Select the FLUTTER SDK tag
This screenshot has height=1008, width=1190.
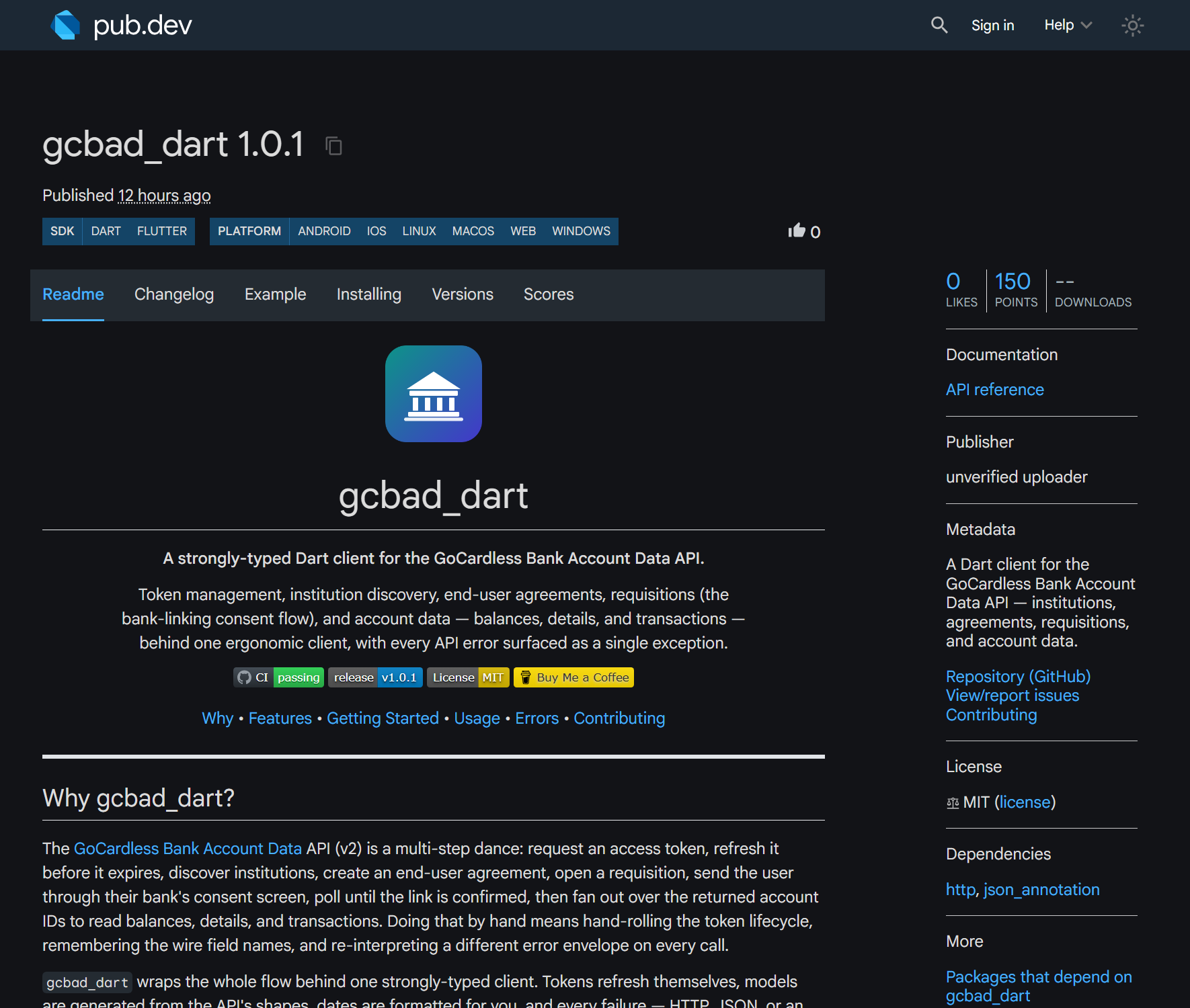pos(162,231)
